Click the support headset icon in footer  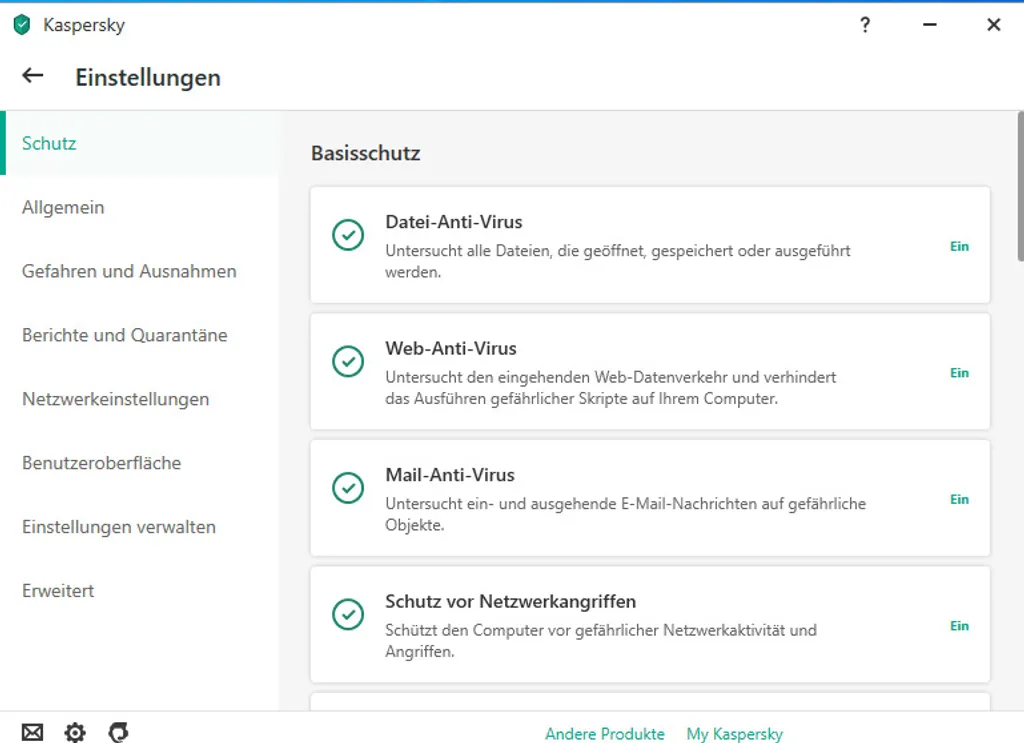tap(118, 732)
